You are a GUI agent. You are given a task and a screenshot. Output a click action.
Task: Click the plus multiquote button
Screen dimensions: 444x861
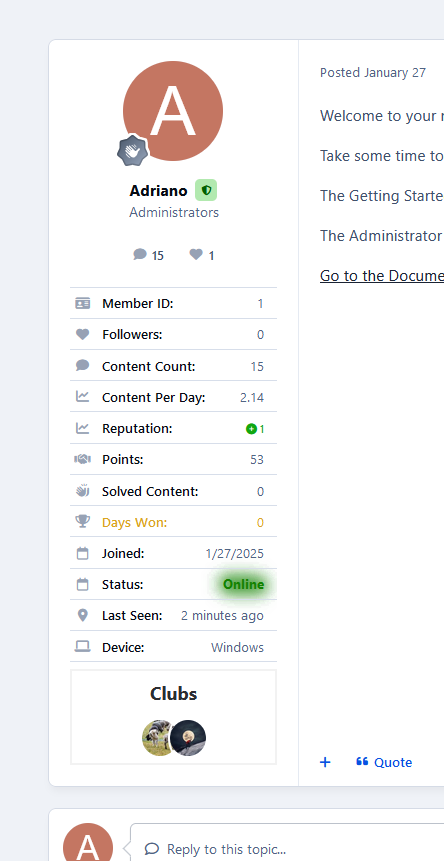coord(325,762)
